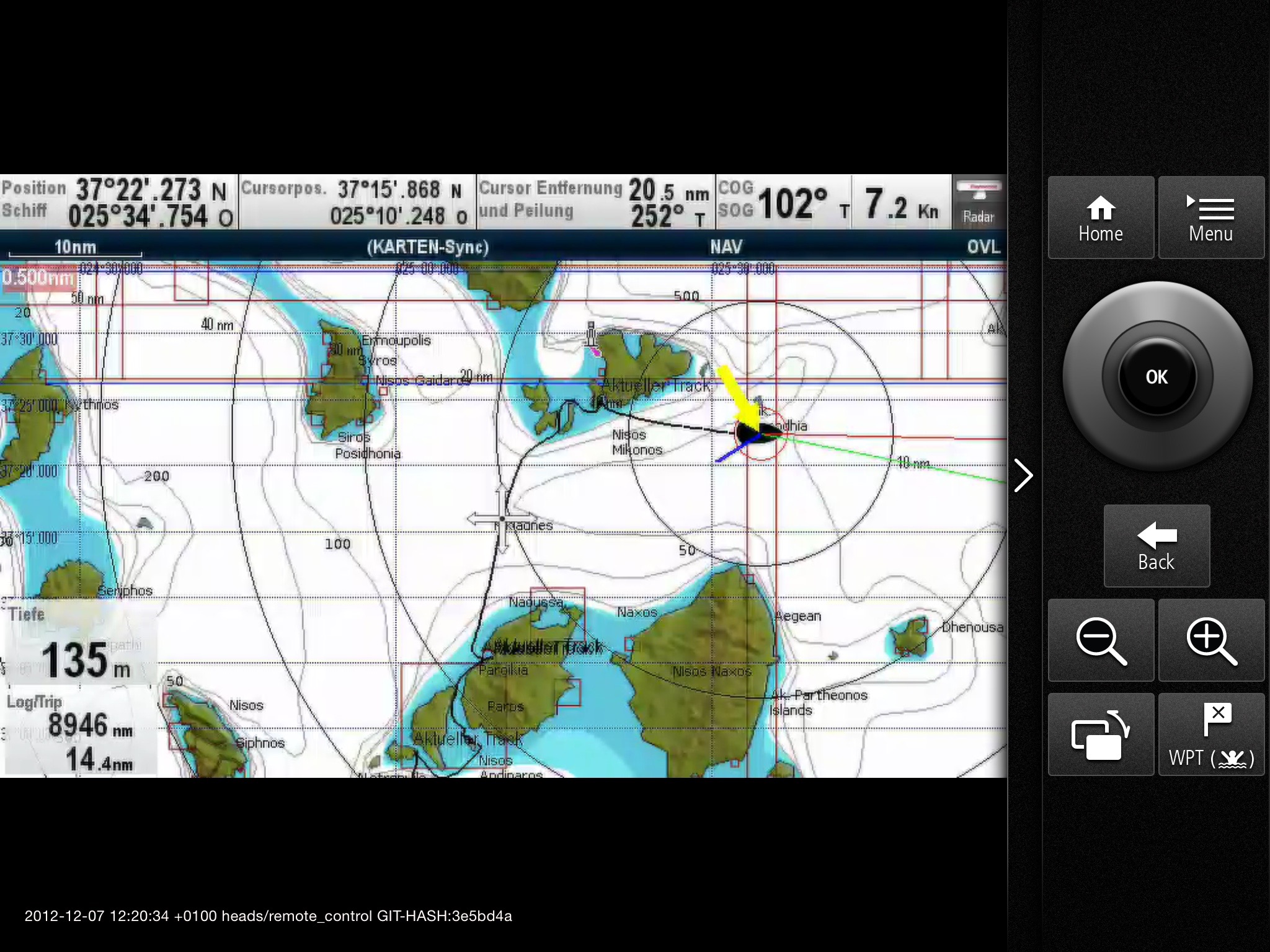1270x952 pixels.
Task: Select the Naxos island label
Action: click(637, 612)
